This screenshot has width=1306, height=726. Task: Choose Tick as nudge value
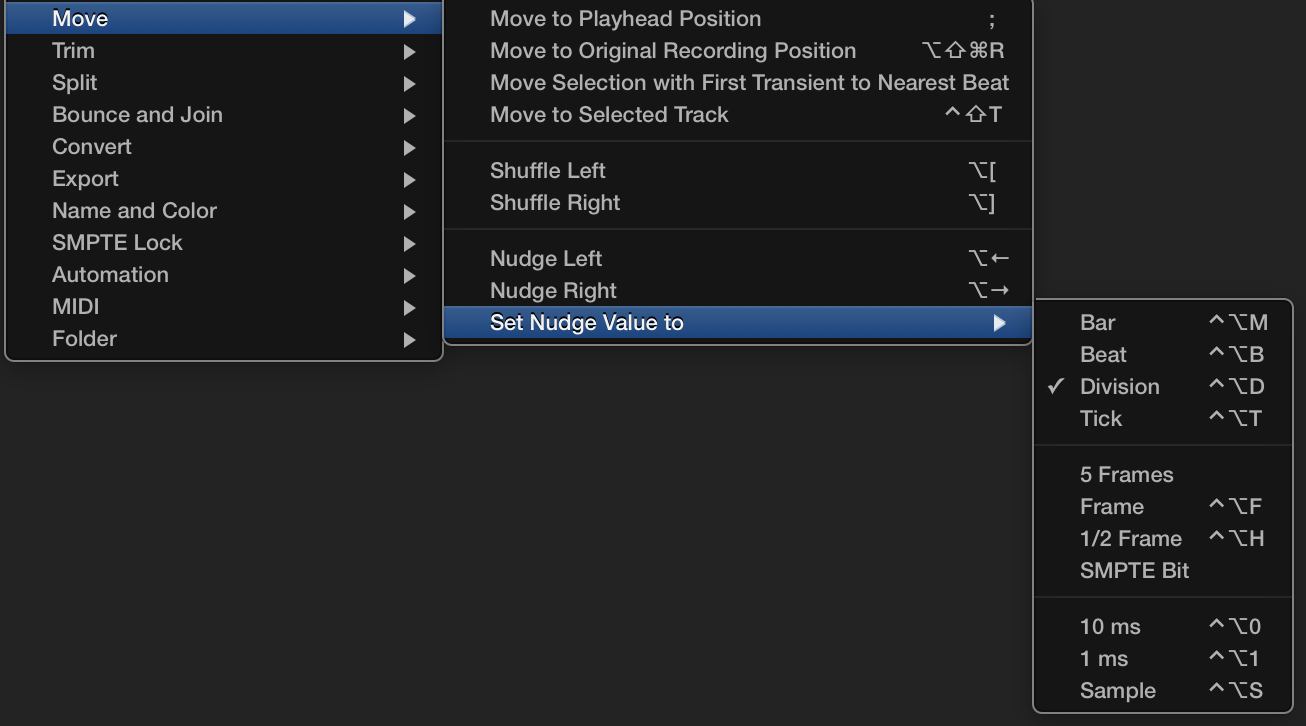pos(1101,419)
